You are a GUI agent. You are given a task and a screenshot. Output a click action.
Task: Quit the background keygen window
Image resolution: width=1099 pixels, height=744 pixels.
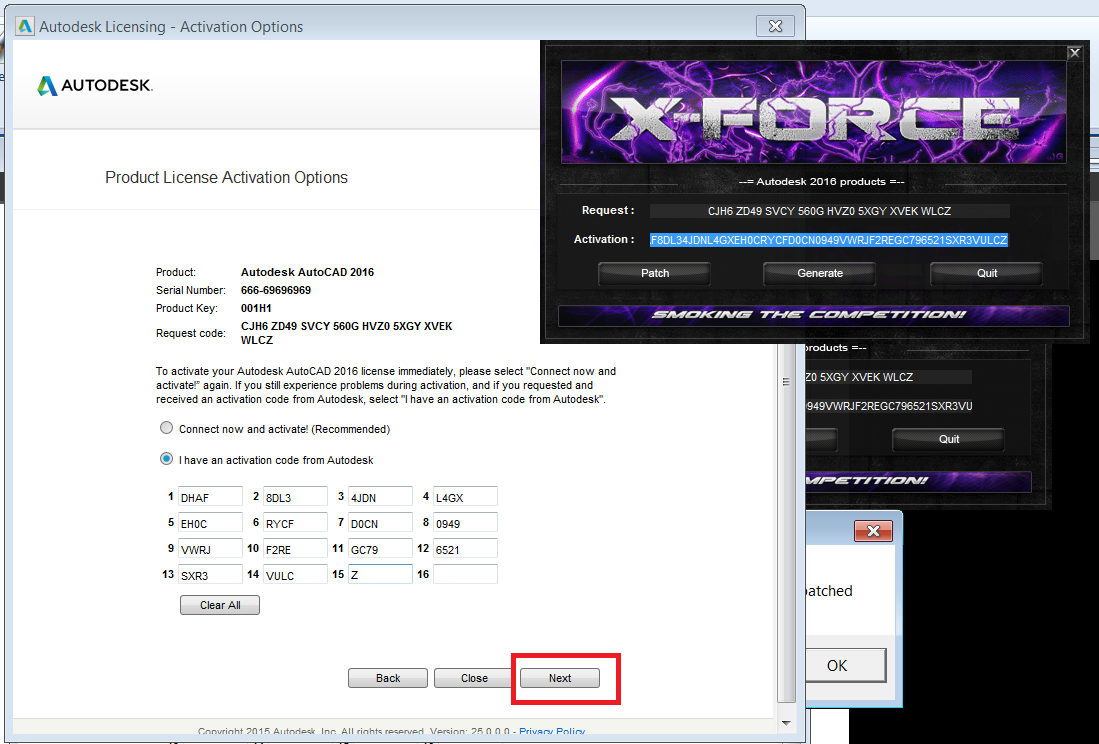tap(946, 439)
